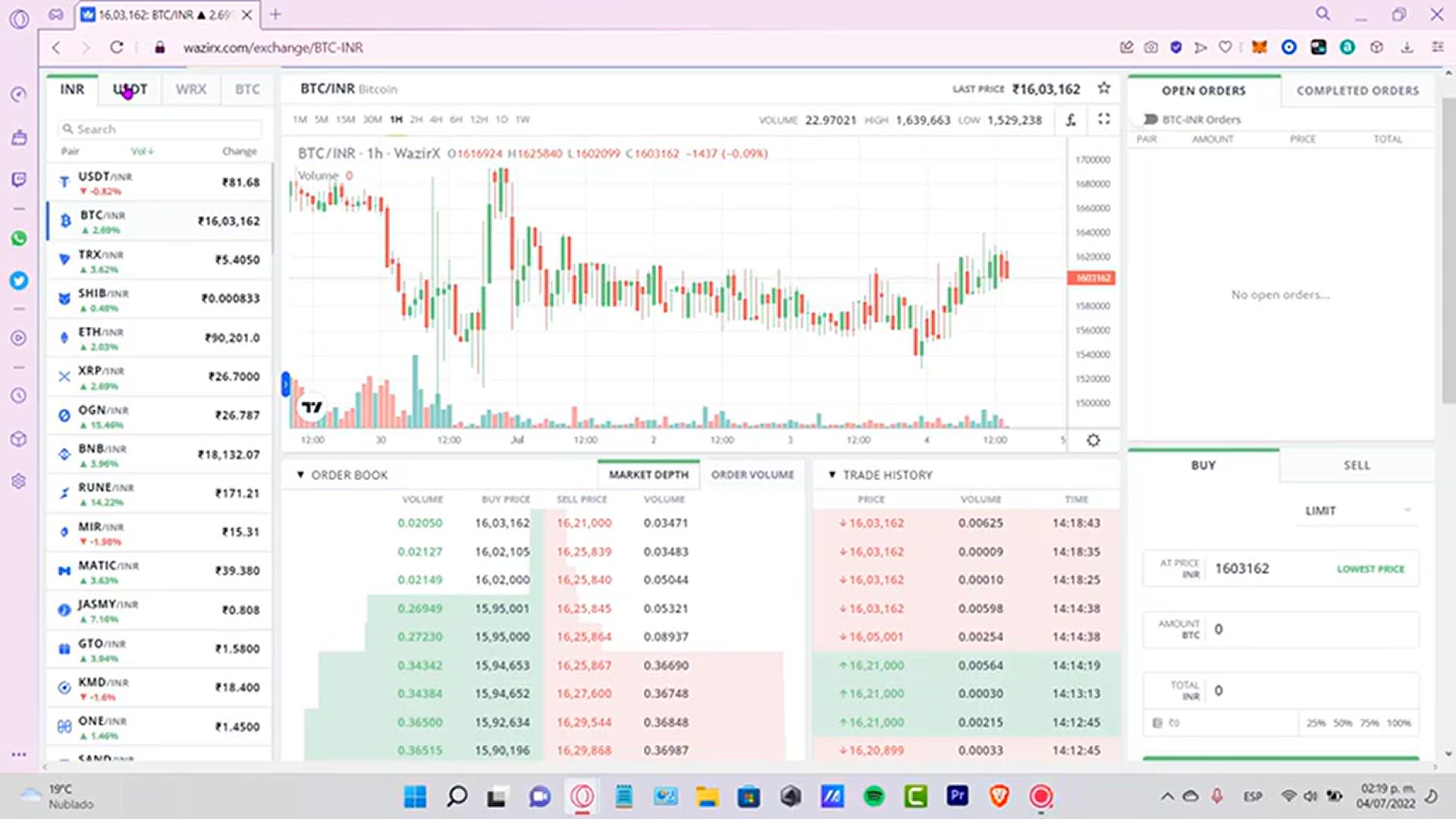
Task: Switch to BTC market tab
Action: click(247, 89)
